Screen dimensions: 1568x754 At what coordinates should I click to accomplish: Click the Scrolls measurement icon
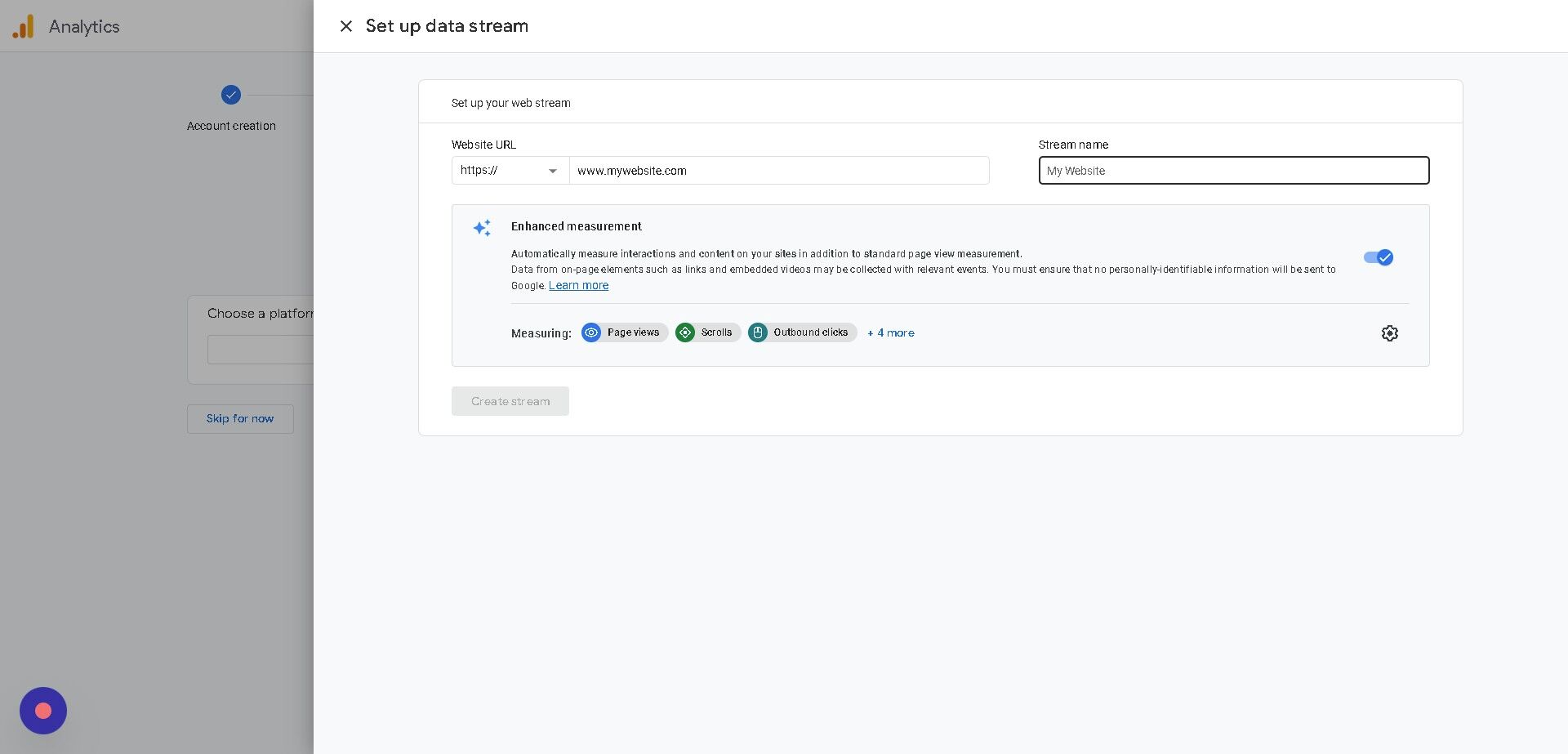[x=685, y=332]
